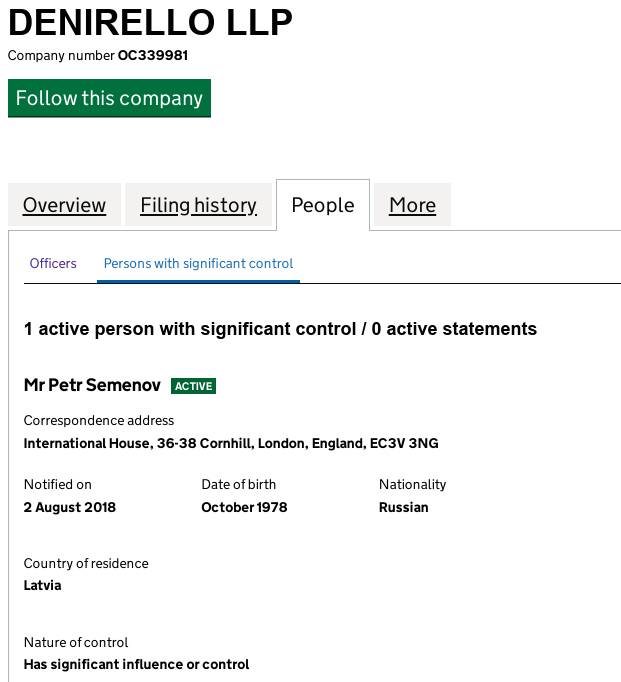Click the Follow this company button
The width and height of the screenshot is (621, 682).
[109, 98]
